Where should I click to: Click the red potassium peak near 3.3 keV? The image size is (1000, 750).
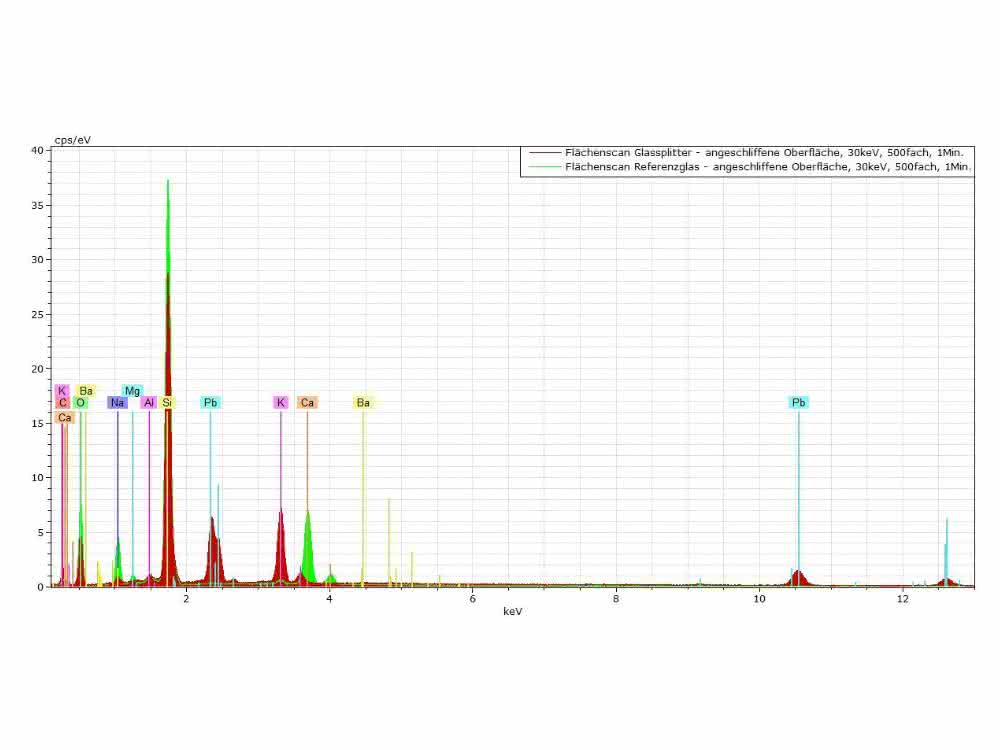coord(281,545)
